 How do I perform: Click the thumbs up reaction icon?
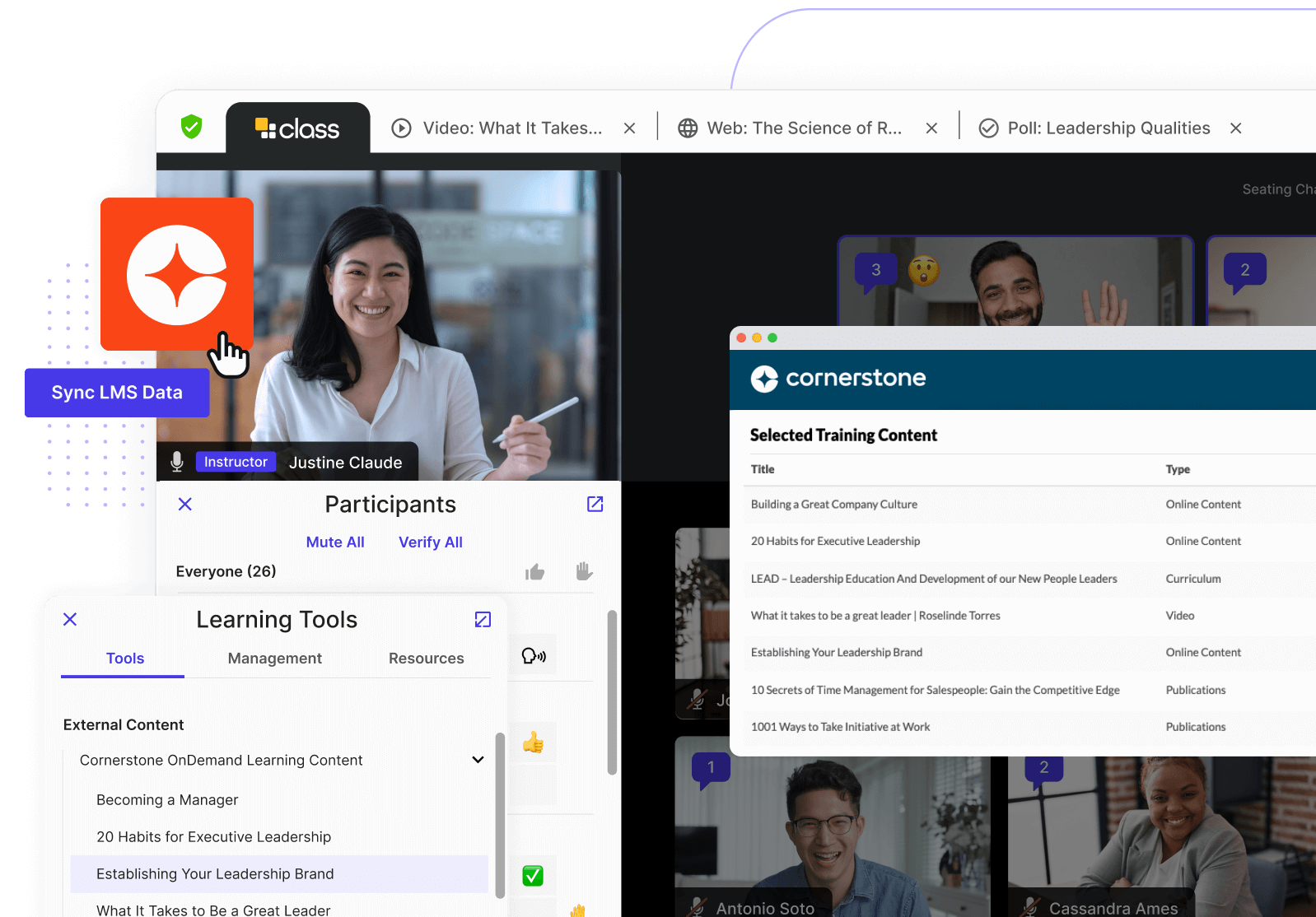534,572
